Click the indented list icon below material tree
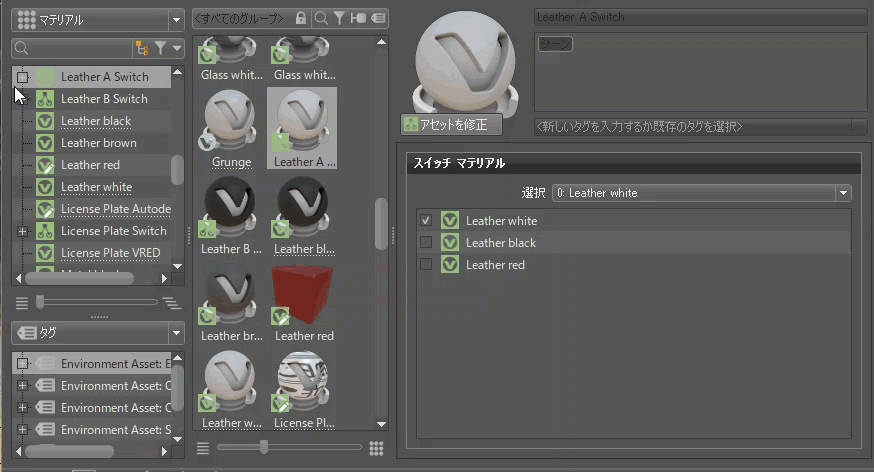The height and width of the screenshot is (472, 874). click(x=172, y=303)
